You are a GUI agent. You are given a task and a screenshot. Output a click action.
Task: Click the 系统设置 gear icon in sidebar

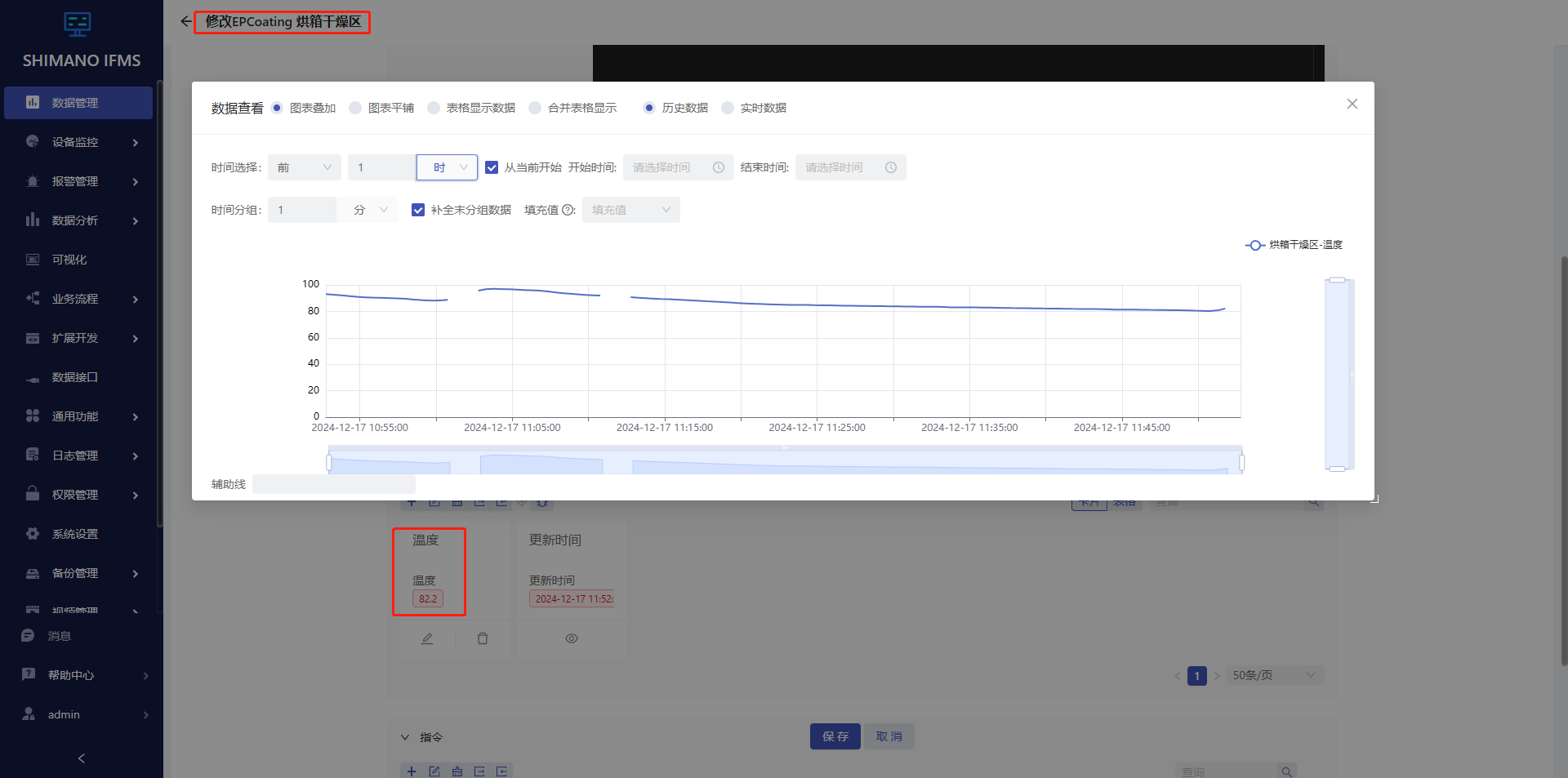[x=33, y=534]
